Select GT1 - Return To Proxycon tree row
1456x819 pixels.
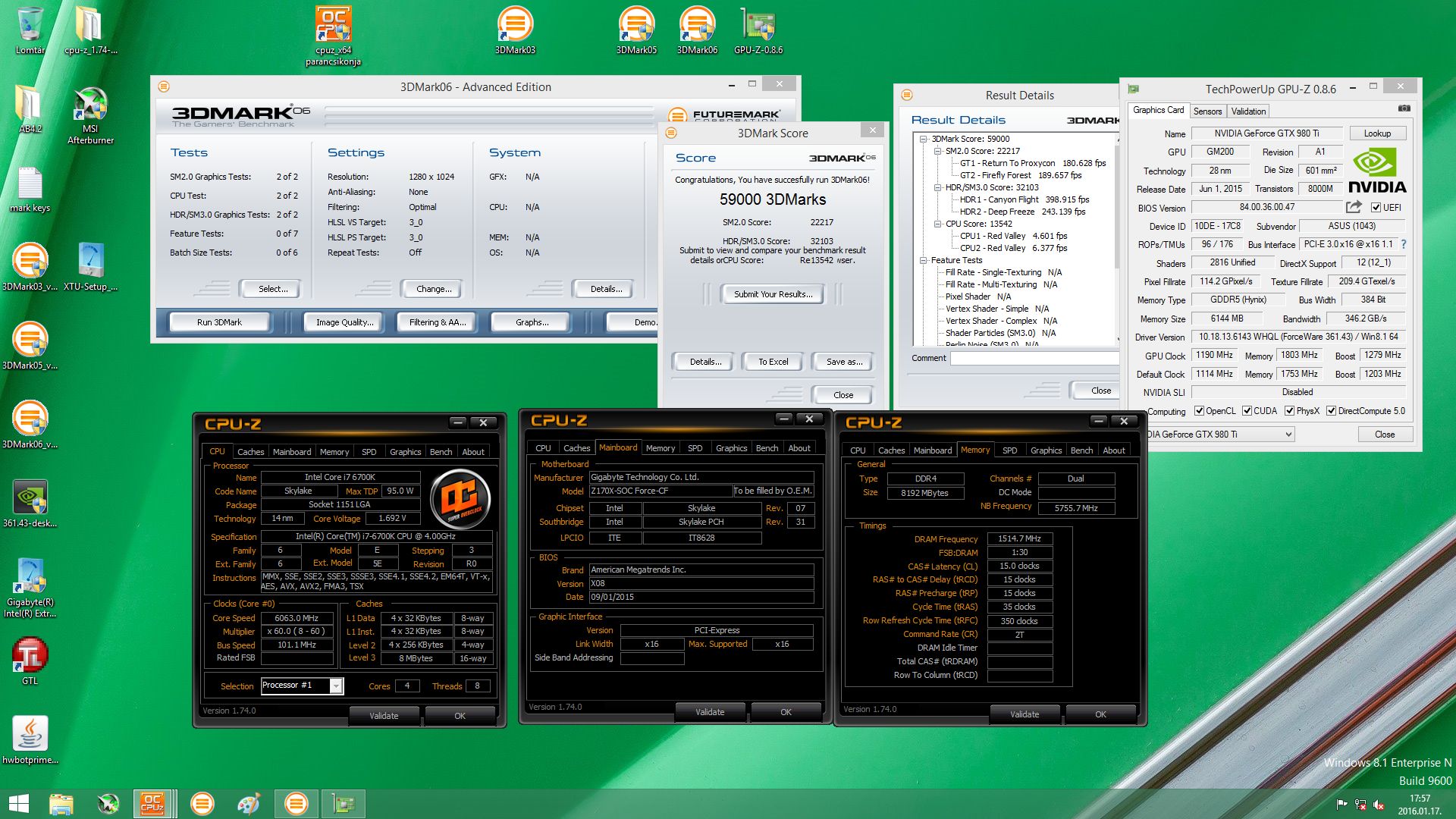[x=1032, y=163]
